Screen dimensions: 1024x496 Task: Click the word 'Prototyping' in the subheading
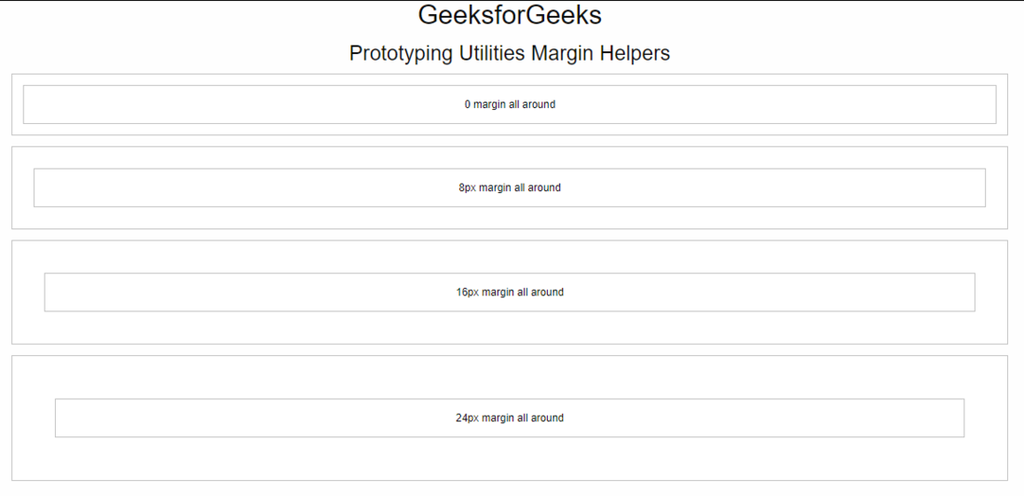click(401, 54)
